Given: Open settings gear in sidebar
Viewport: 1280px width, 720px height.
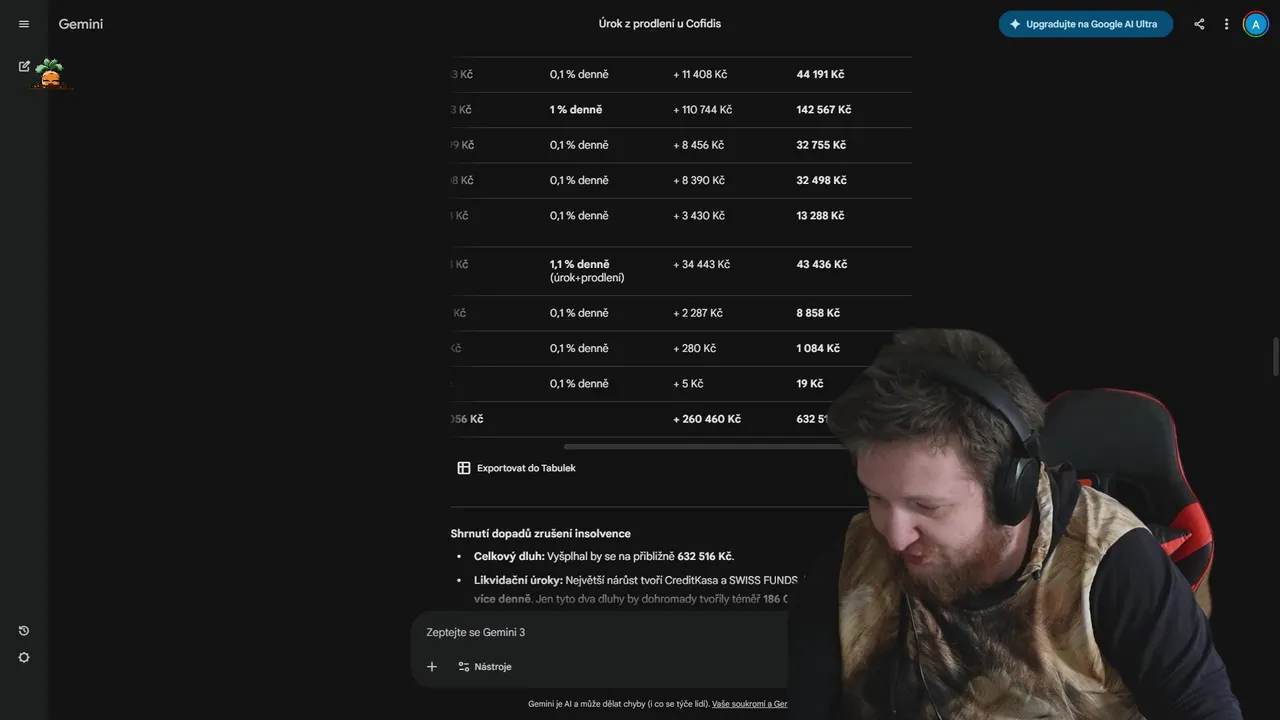Looking at the screenshot, I should [x=24, y=657].
